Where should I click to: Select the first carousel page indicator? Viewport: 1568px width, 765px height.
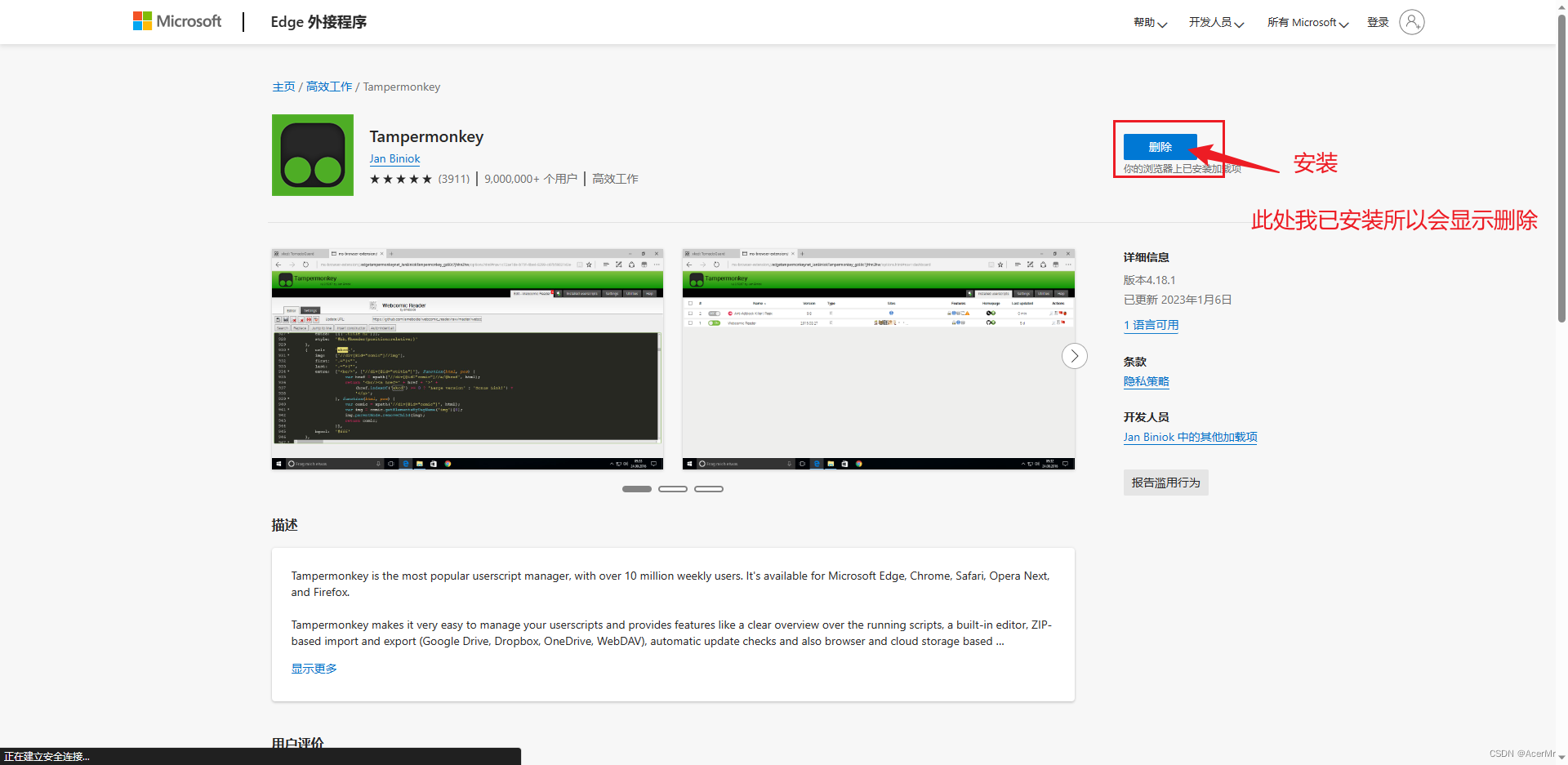tap(637, 489)
